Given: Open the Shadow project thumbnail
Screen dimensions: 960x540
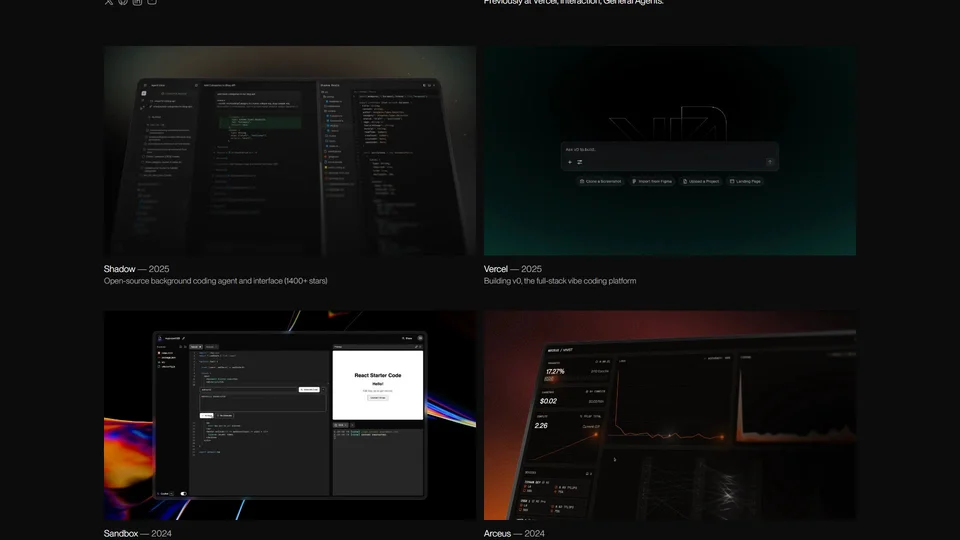Looking at the screenshot, I should coord(290,151).
